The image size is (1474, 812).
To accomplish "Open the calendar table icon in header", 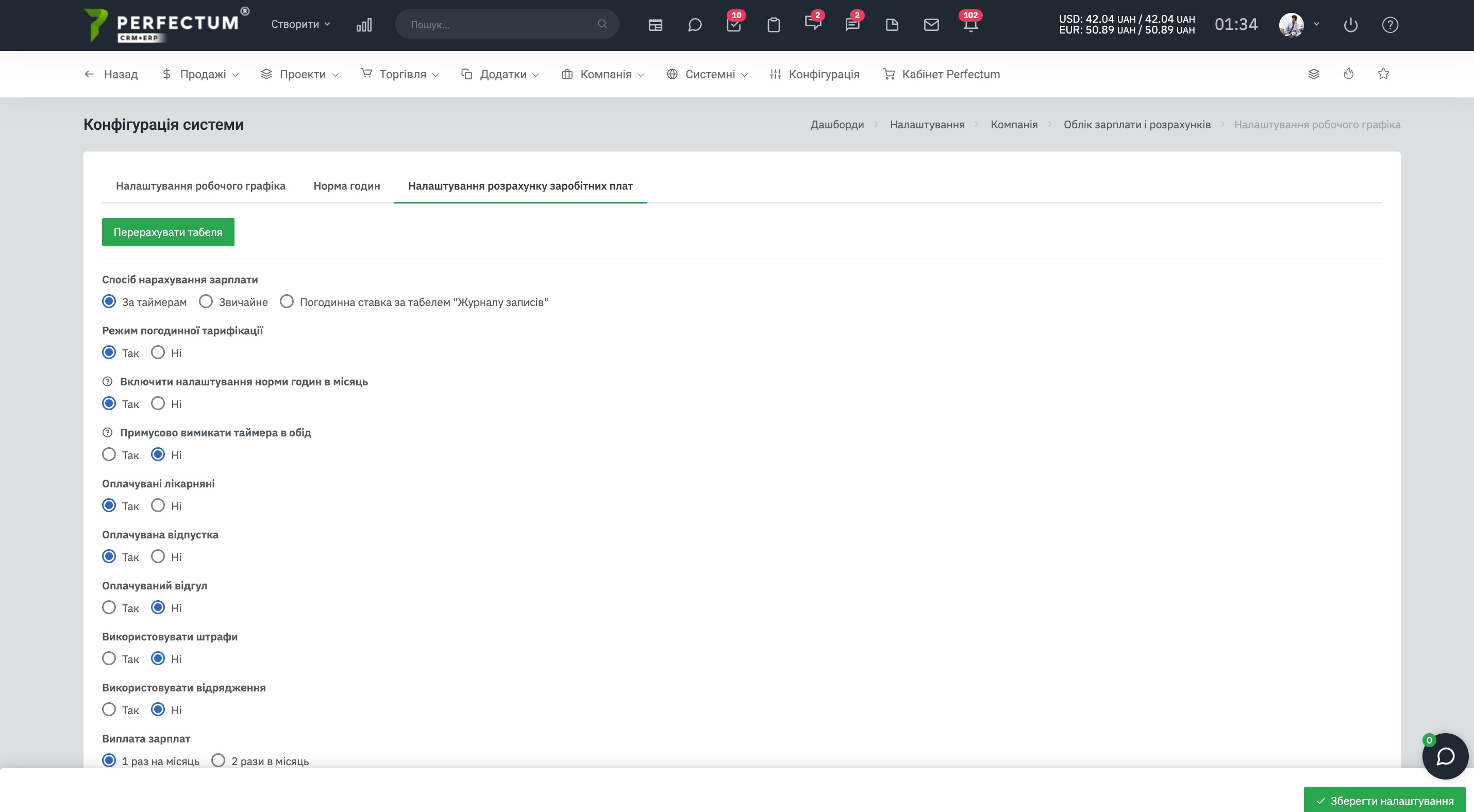I will point(655,25).
